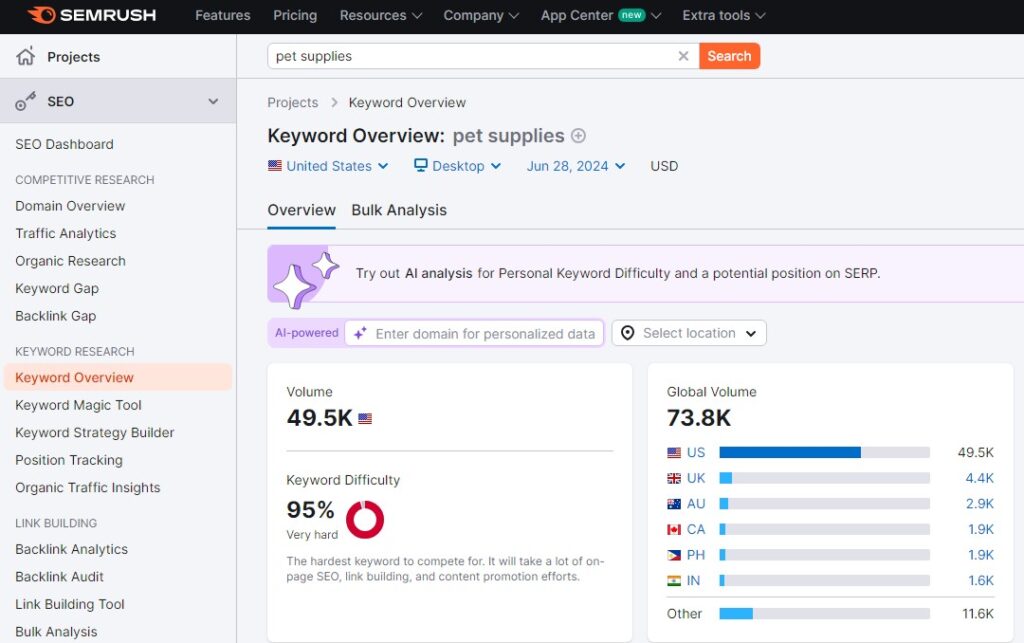
Task: Open Pricing in the top navigation
Action: (295, 15)
